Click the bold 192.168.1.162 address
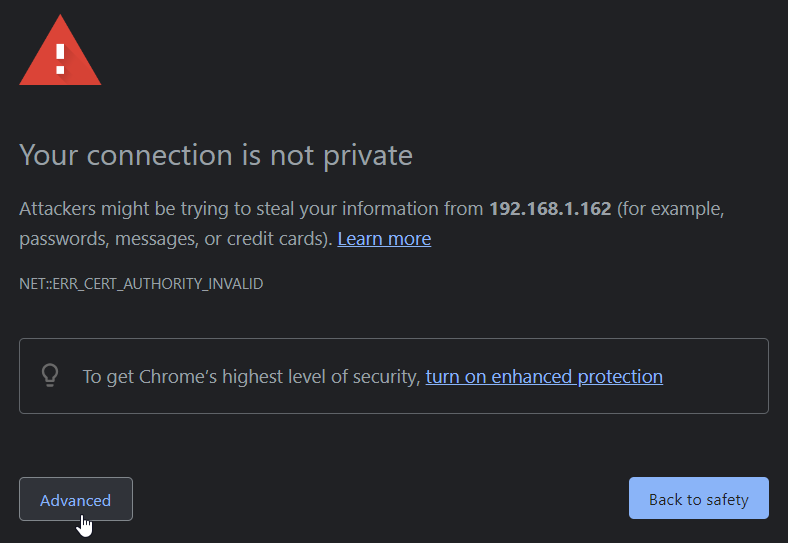The height and width of the screenshot is (543, 788). (x=549, y=210)
